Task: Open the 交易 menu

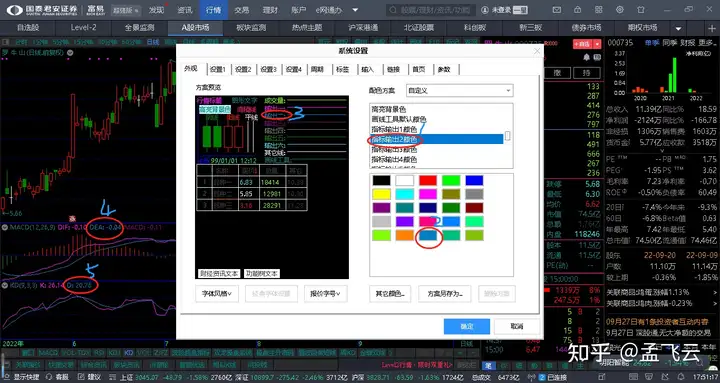Action: click(241, 10)
